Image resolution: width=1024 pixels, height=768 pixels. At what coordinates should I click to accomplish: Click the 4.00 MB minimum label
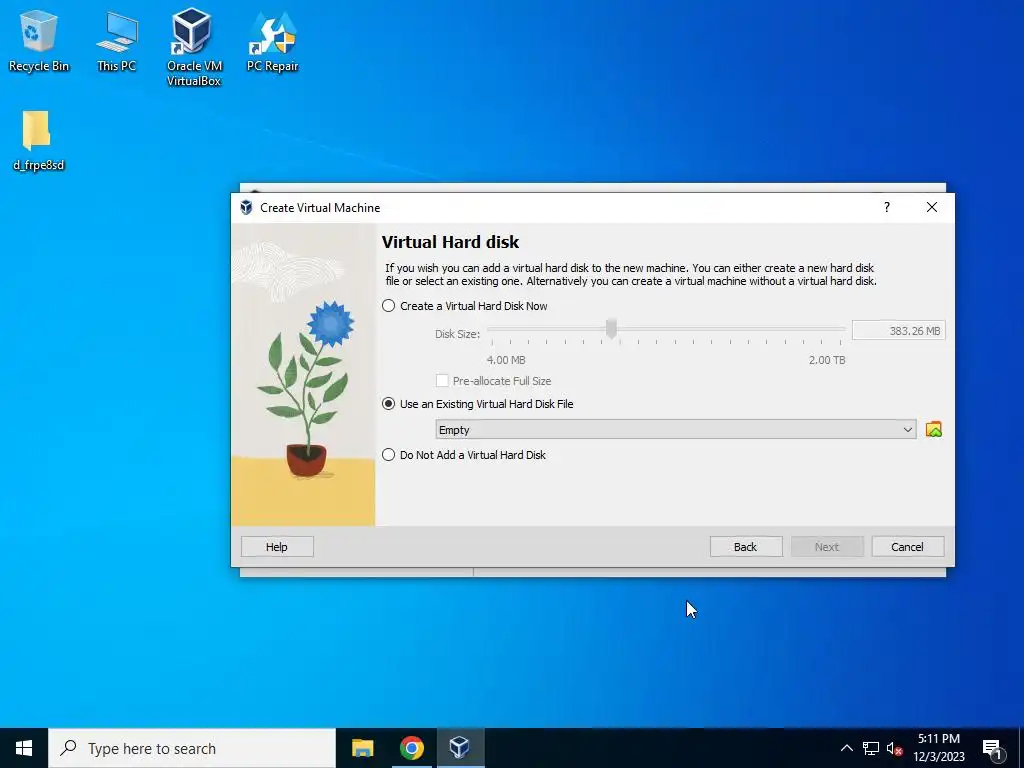(x=505, y=360)
